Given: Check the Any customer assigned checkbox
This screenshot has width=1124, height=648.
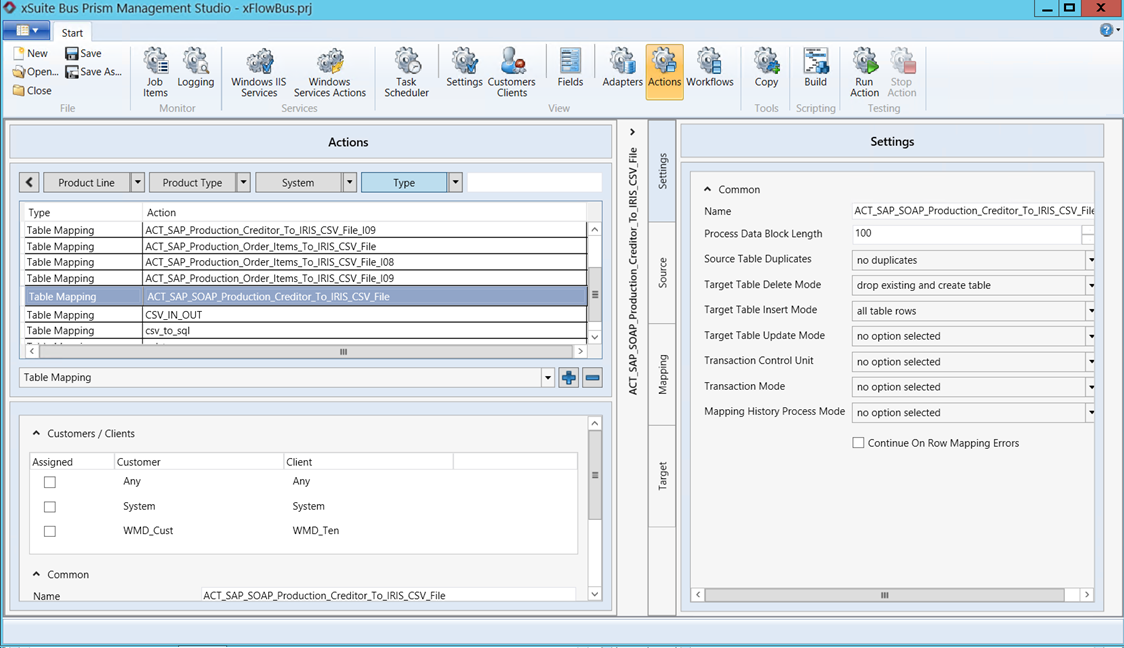Looking at the screenshot, I should click(x=50, y=482).
